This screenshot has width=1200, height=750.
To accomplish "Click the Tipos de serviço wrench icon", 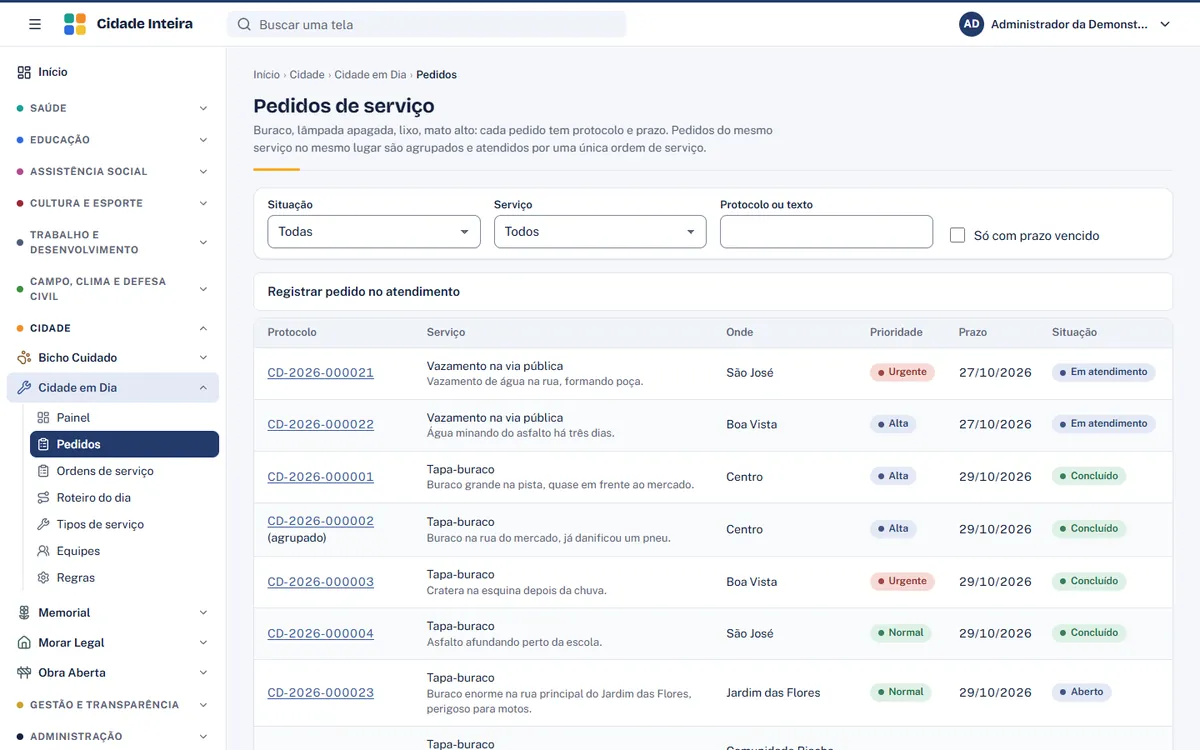I will coord(43,524).
